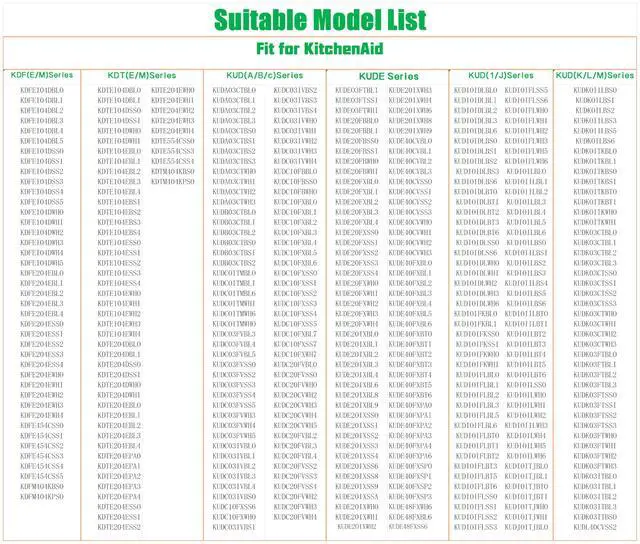Image resolution: width=640 pixels, height=544 pixels.
Task: Click model number KUDE20FBBL0
Action: pos(356,121)
